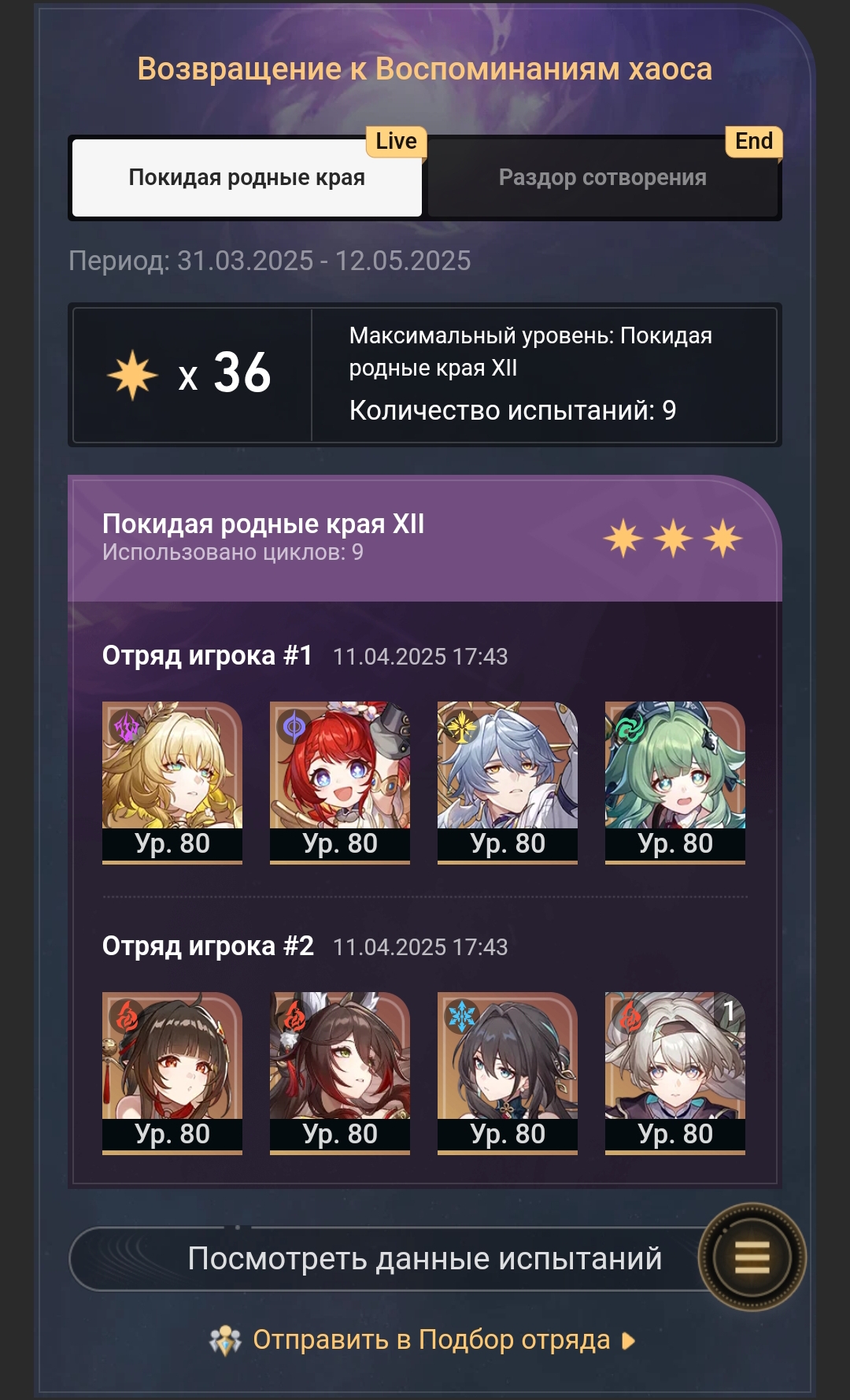Open the blue-haired character card in squad #1
Image resolution: width=850 pixels, height=1400 pixels.
click(508, 783)
